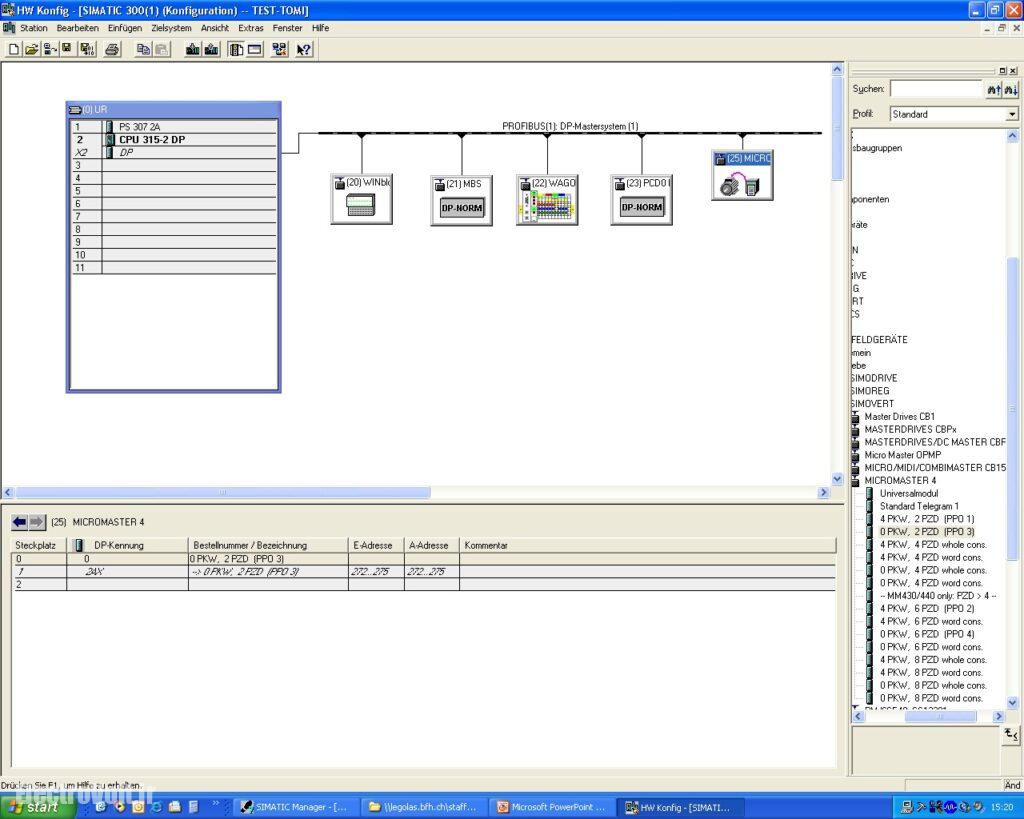Switch to SIMATIC Manager in taskbar

coord(295,806)
